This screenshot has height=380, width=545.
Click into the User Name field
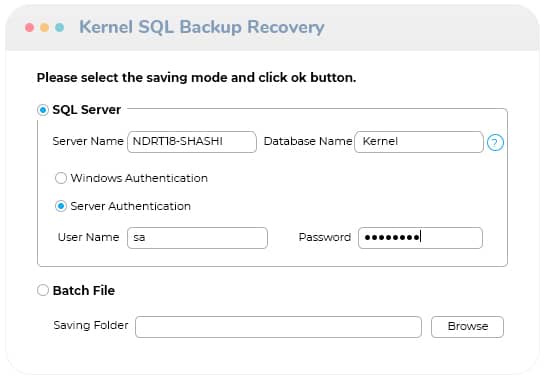[x=197, y=238]
